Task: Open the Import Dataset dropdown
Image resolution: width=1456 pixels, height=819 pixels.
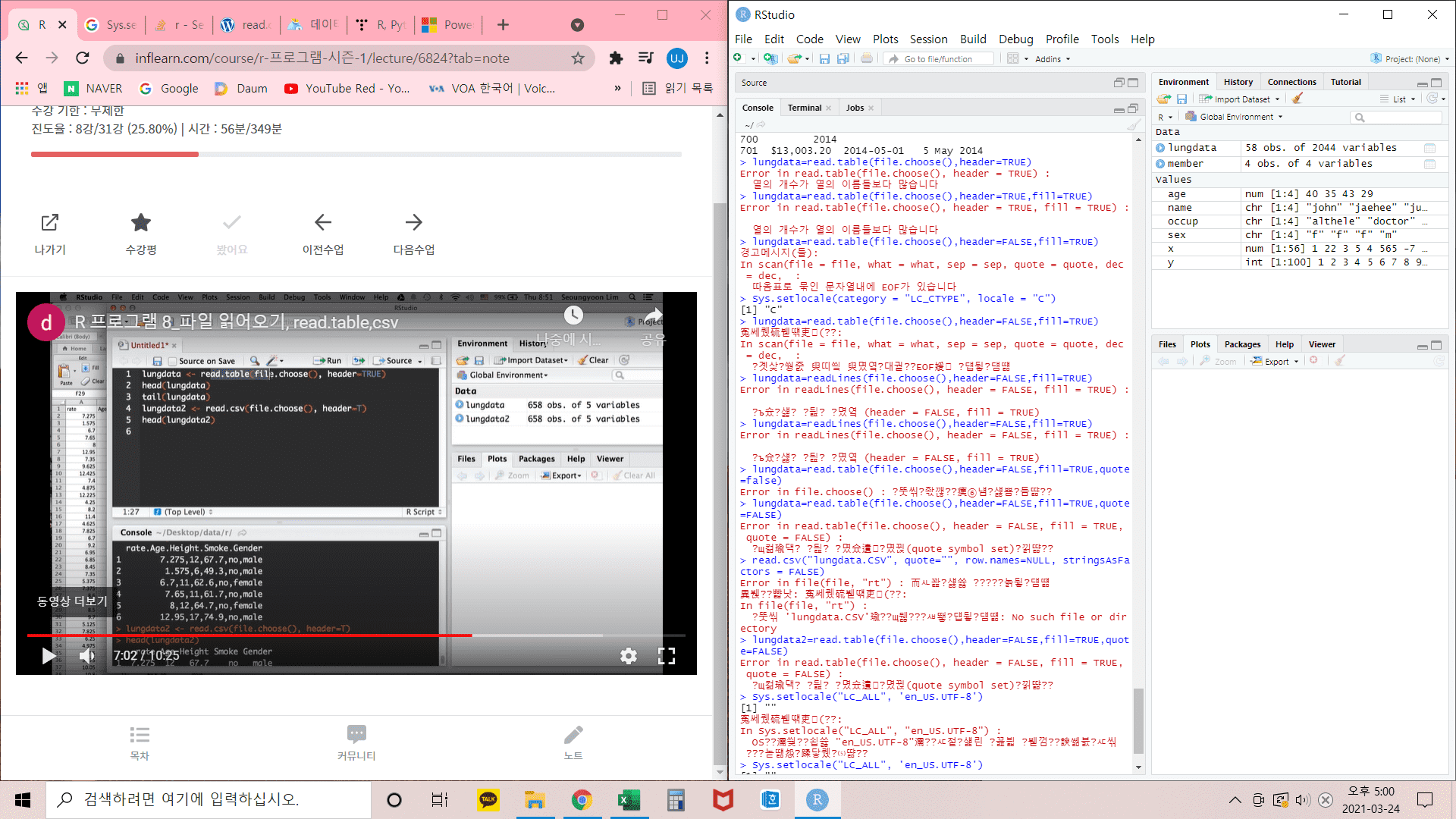Action: (x=1239, y=99)
